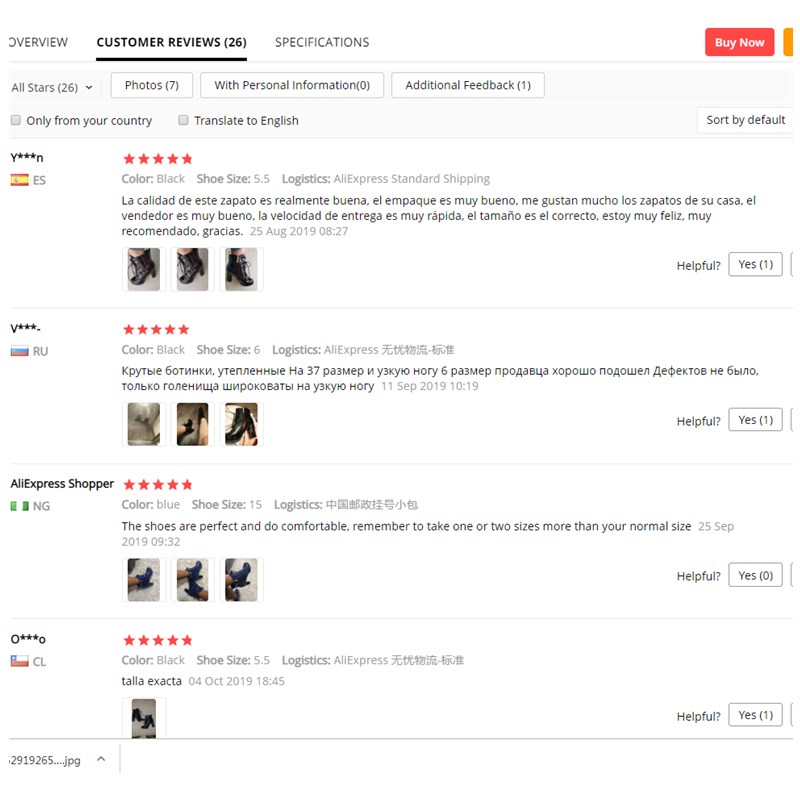Viewport: 800px width, 800px height.
Task: Click the Spain flag icon beside ES
Action: point(19,180)
